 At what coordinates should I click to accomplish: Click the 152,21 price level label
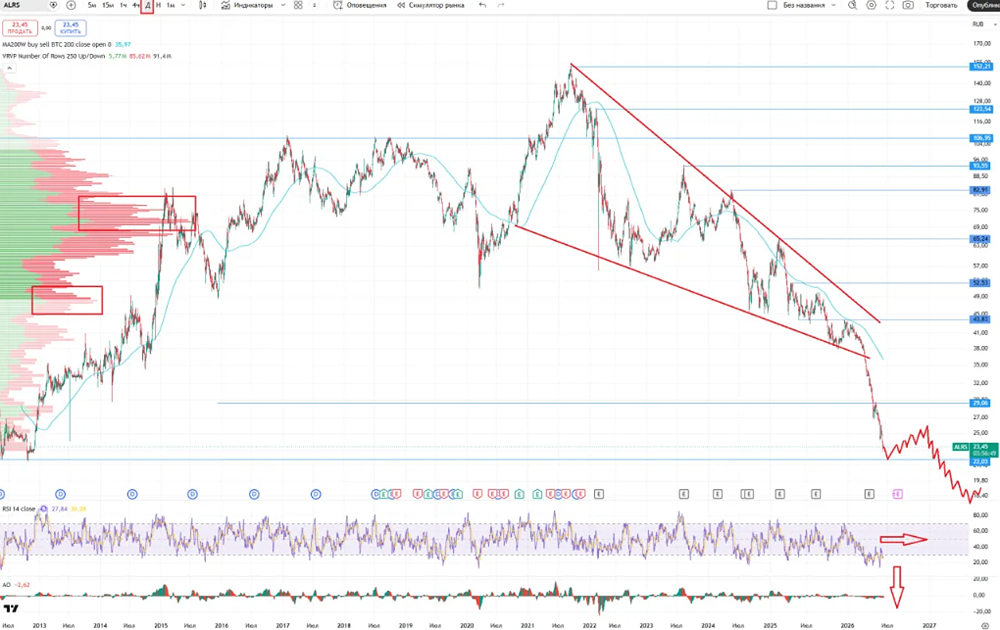982,66
